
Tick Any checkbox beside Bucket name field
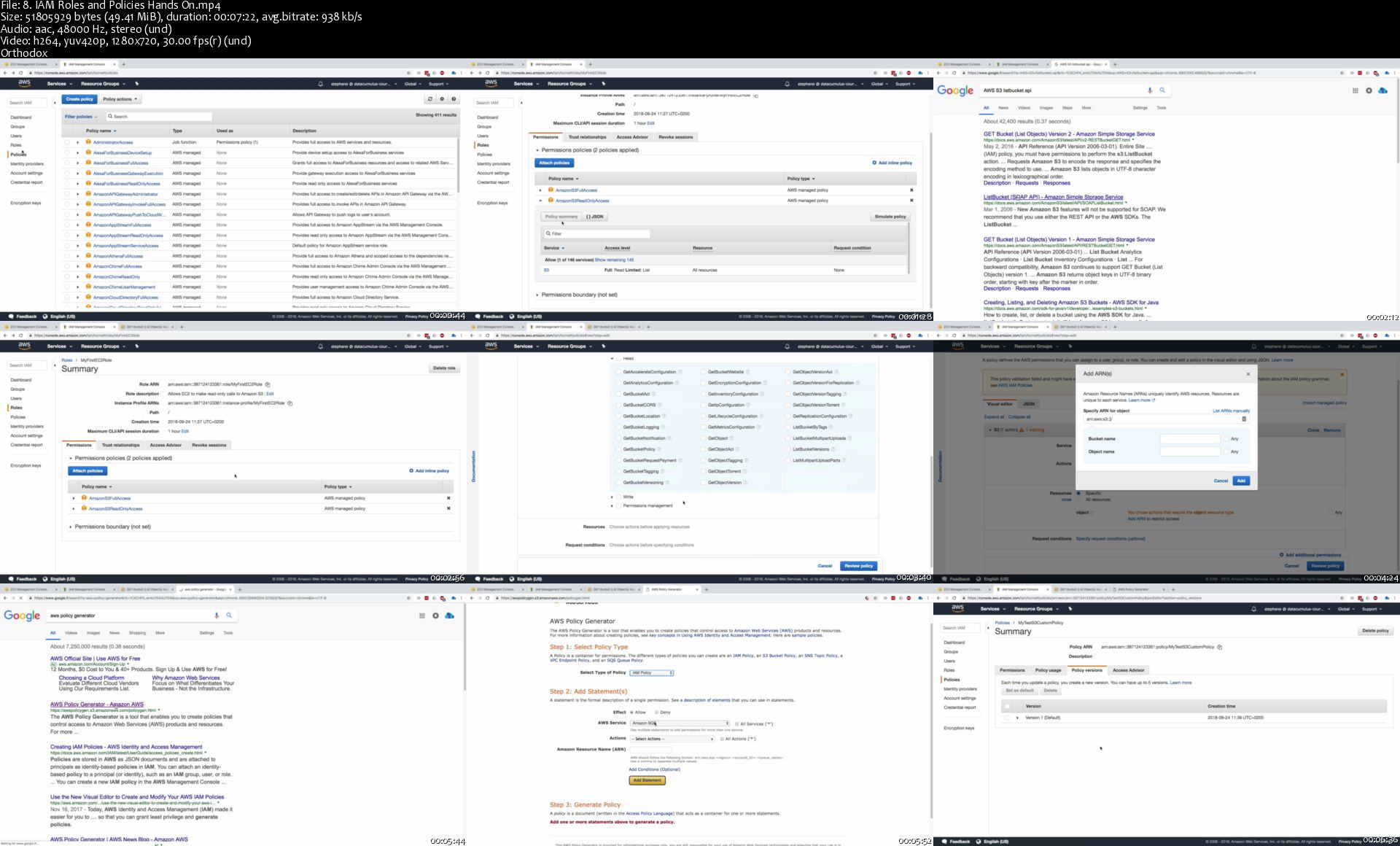coord(1226,439)
